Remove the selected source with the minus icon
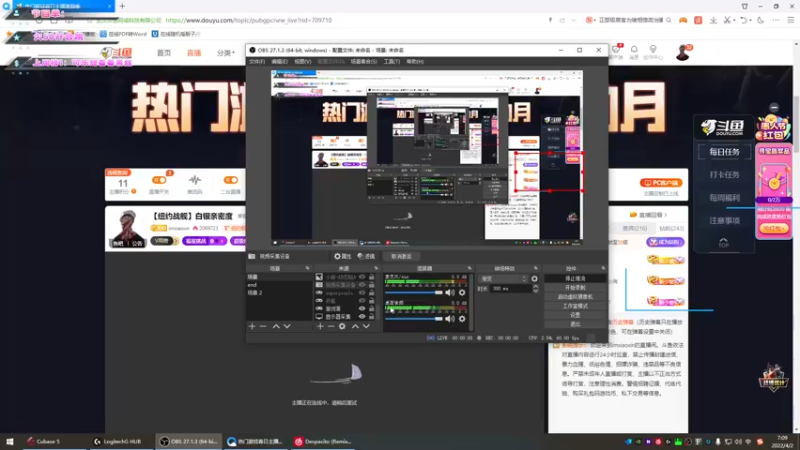The height and width of the screenshot is (450, 800). pos(331,326)
